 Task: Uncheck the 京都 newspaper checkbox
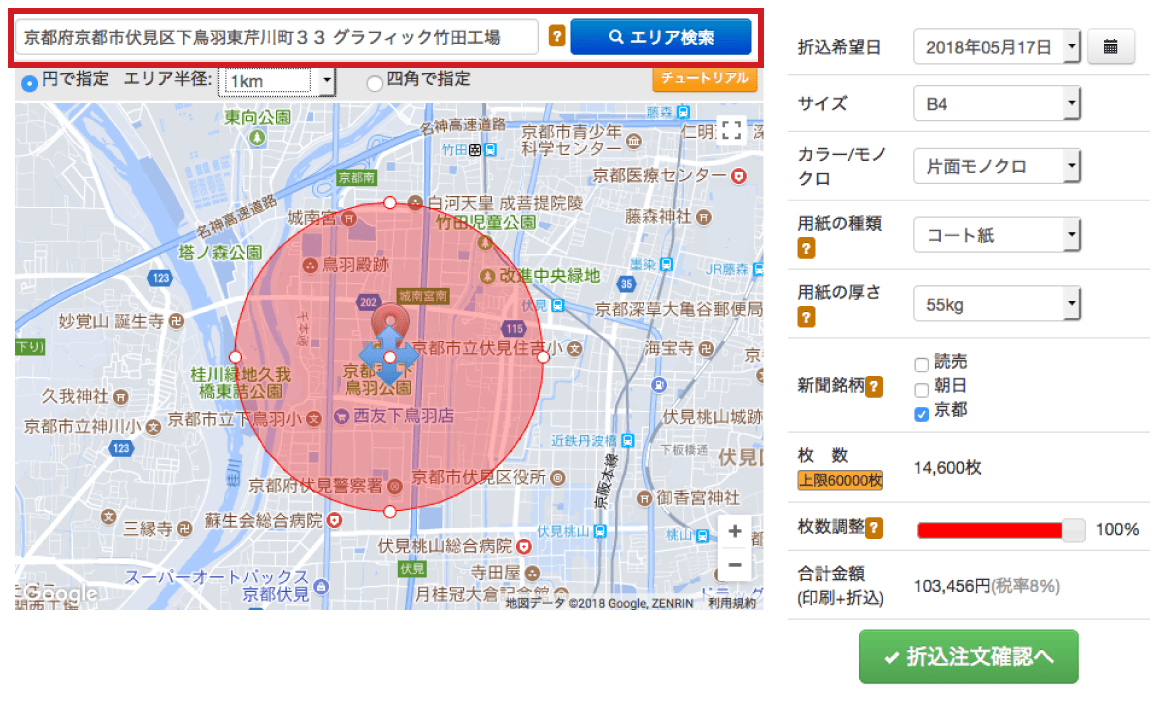point(921,412)
